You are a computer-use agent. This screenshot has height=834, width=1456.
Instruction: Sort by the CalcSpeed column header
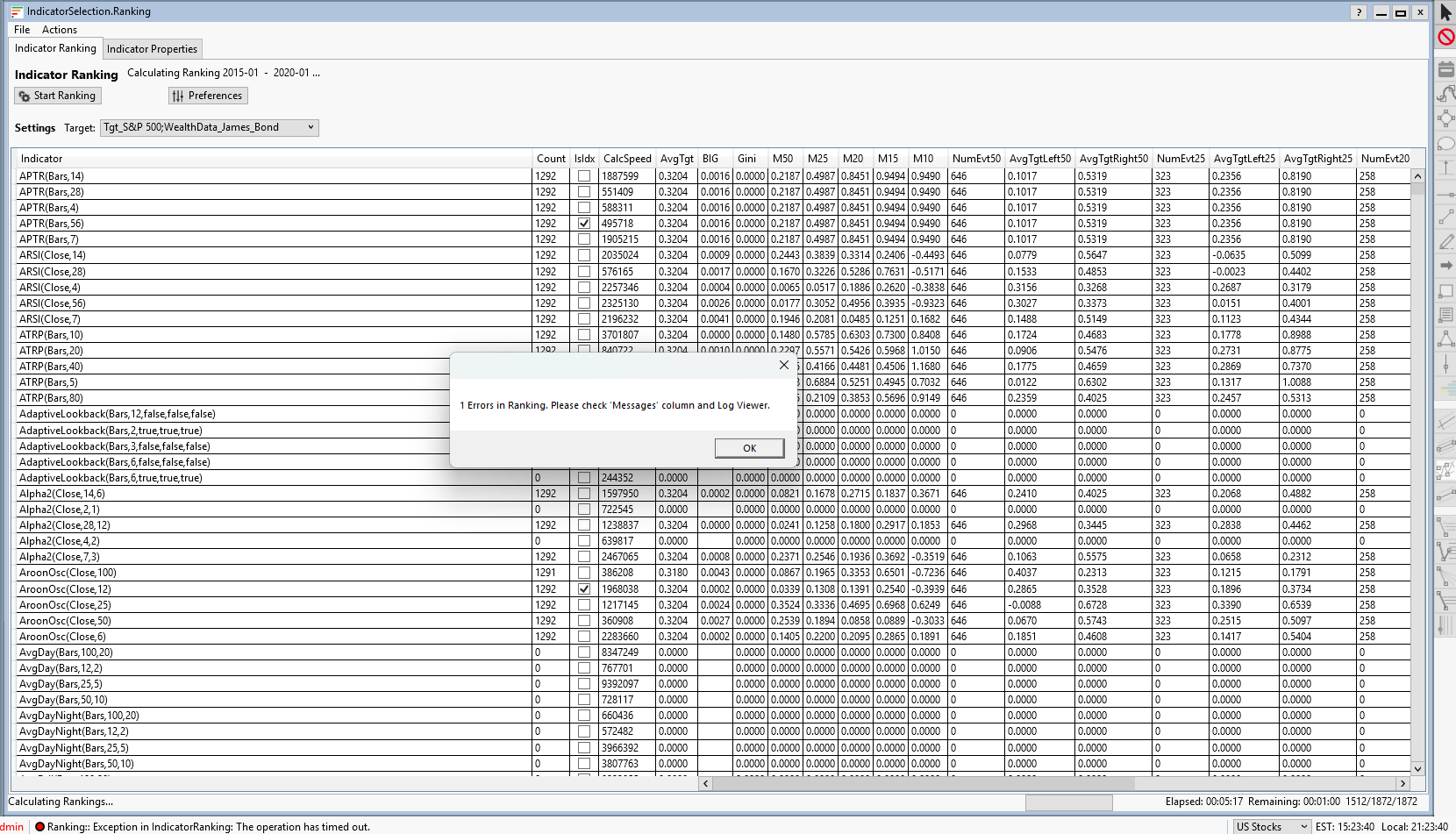[x=626, y=159]
